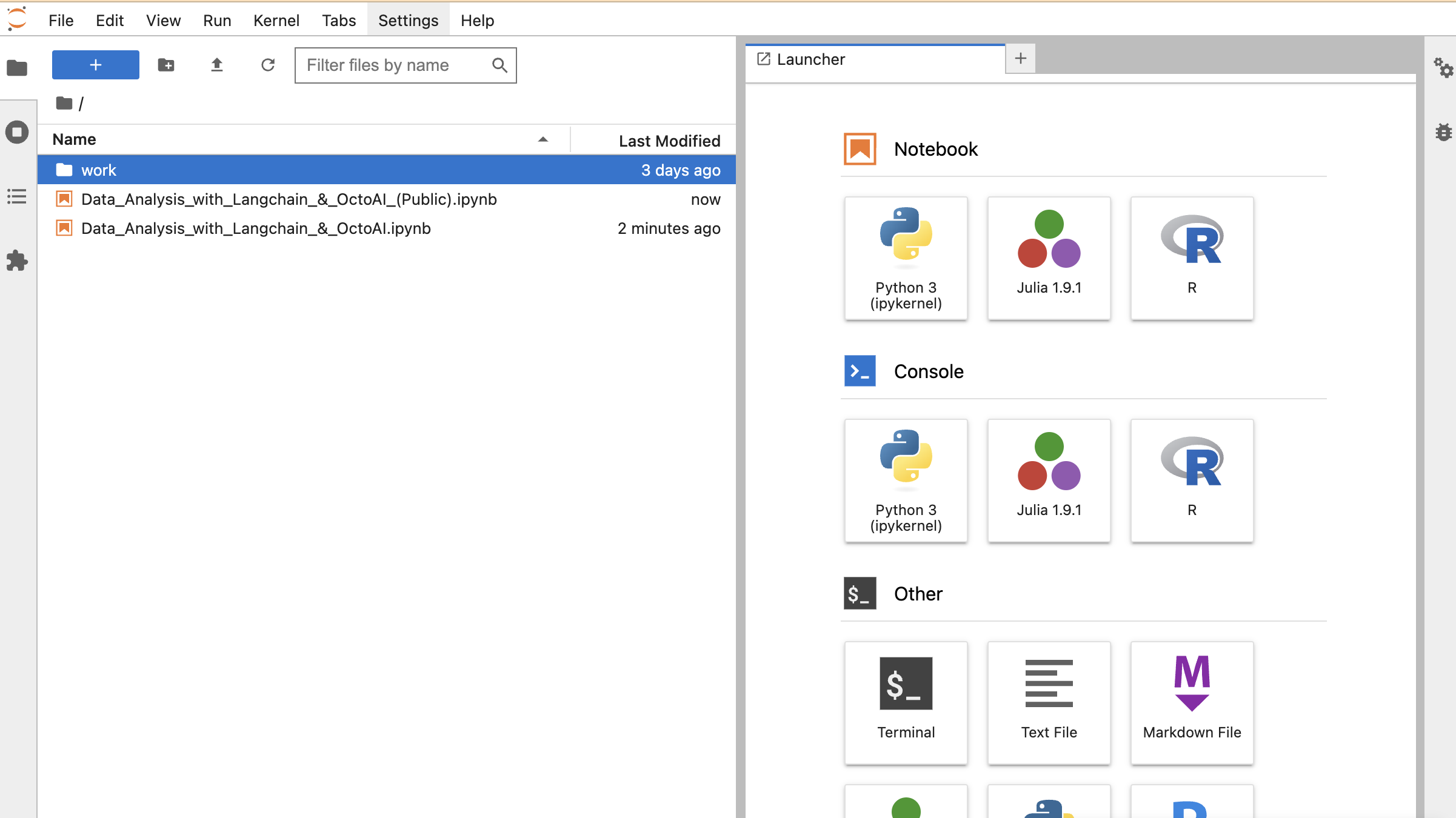Toggle the File Browser sidebar
Screen dimensions: 1456x818
tap(17, 68)
